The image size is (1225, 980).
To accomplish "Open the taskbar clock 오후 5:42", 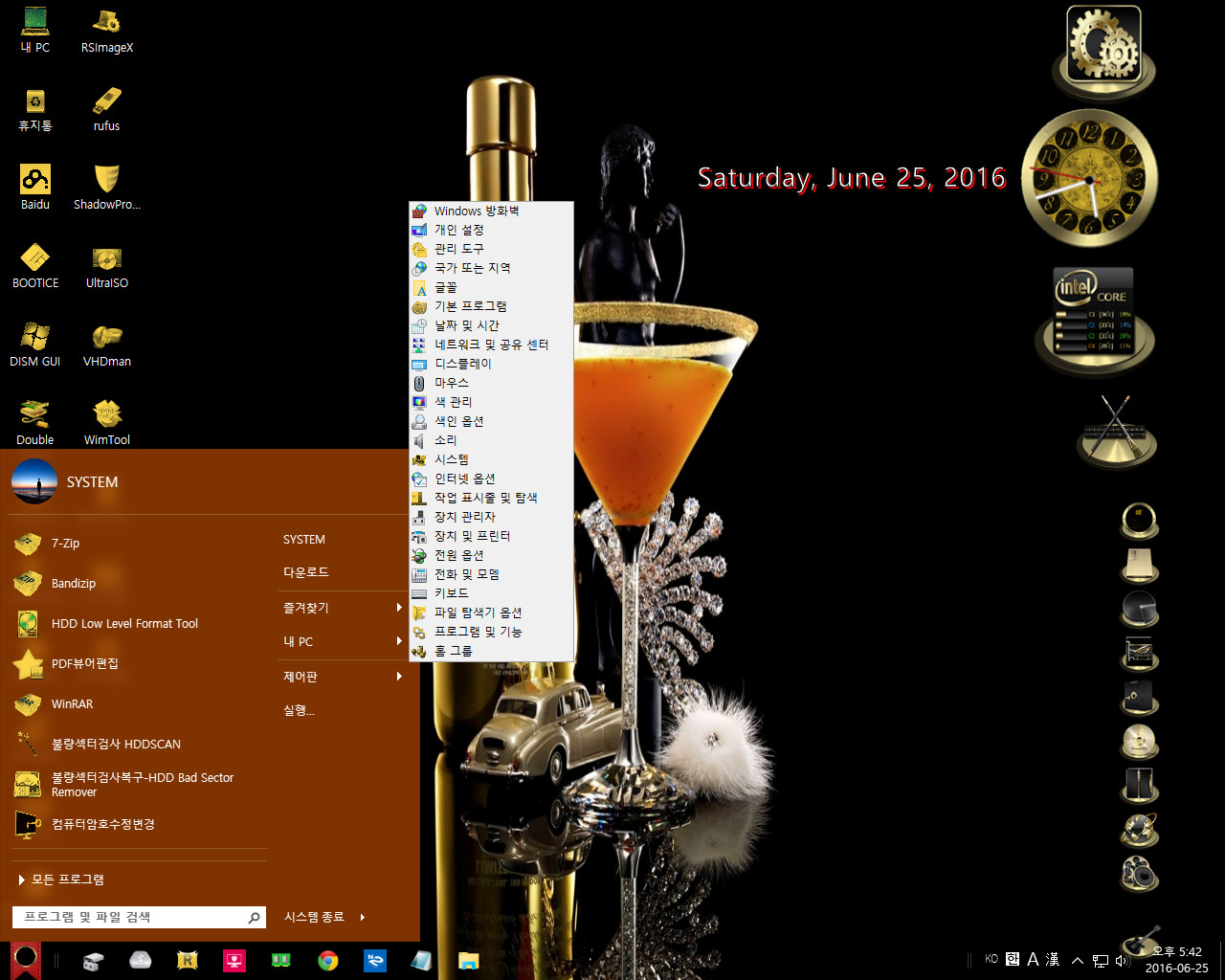I will [1177, 960].
